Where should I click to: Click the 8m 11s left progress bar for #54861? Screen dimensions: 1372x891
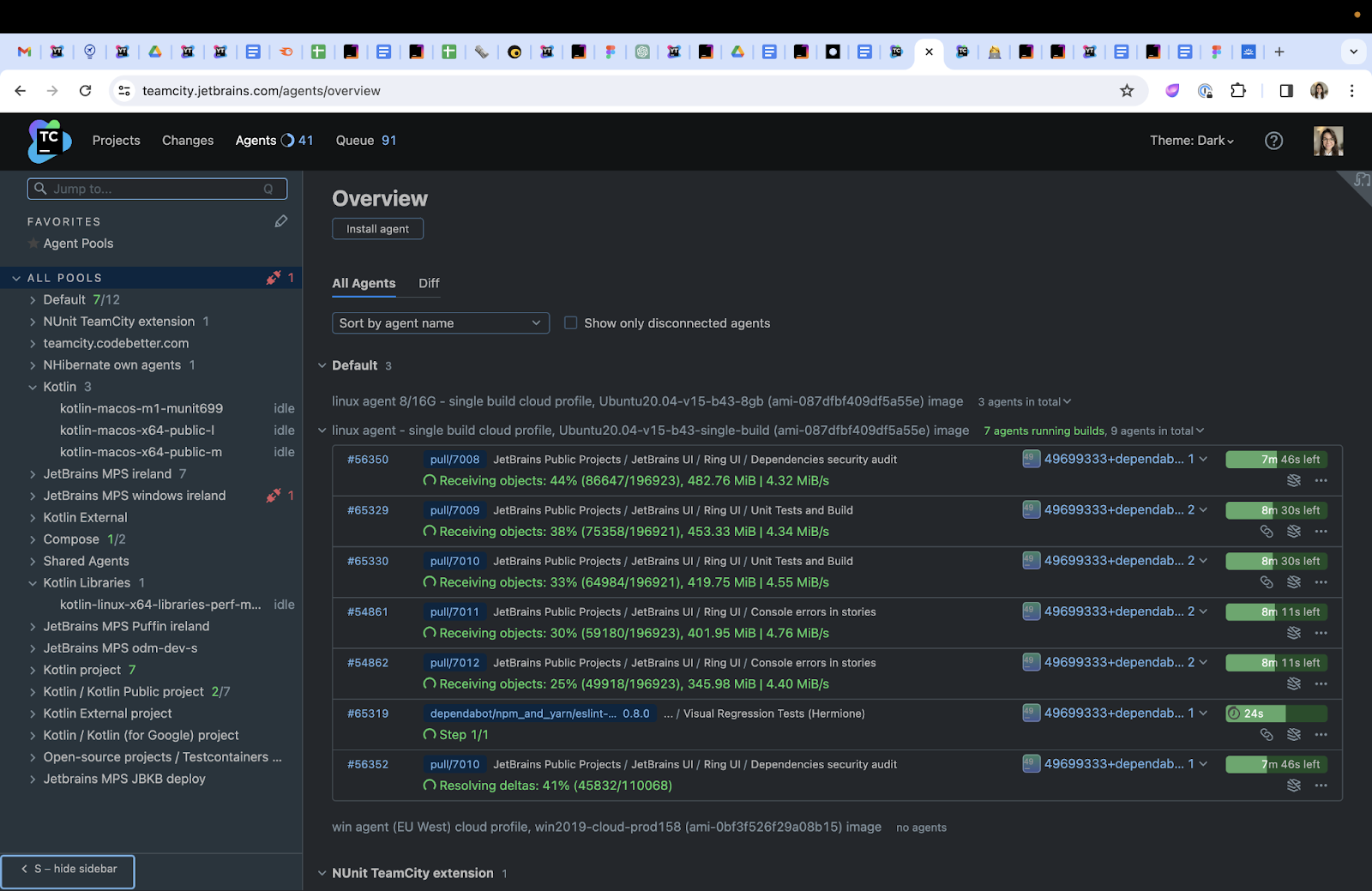[1276, 612]
